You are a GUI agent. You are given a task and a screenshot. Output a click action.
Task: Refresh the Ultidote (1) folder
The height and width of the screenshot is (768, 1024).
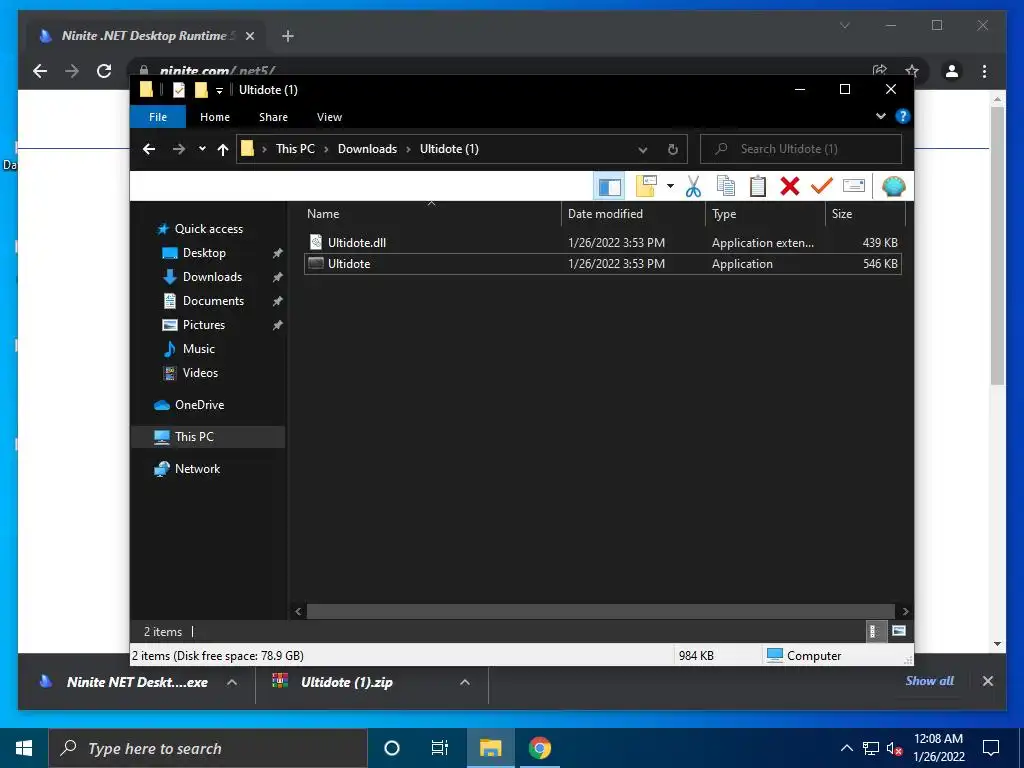[673, 150]
